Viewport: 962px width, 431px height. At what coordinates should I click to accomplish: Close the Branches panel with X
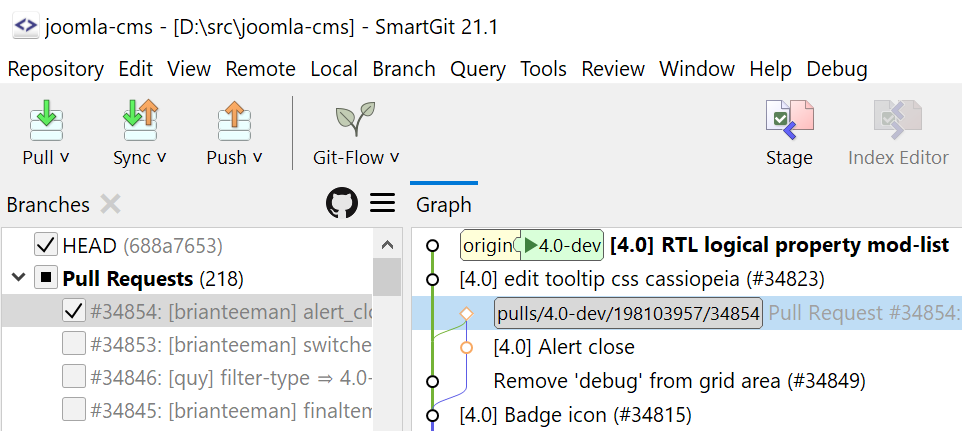point(110,204)
